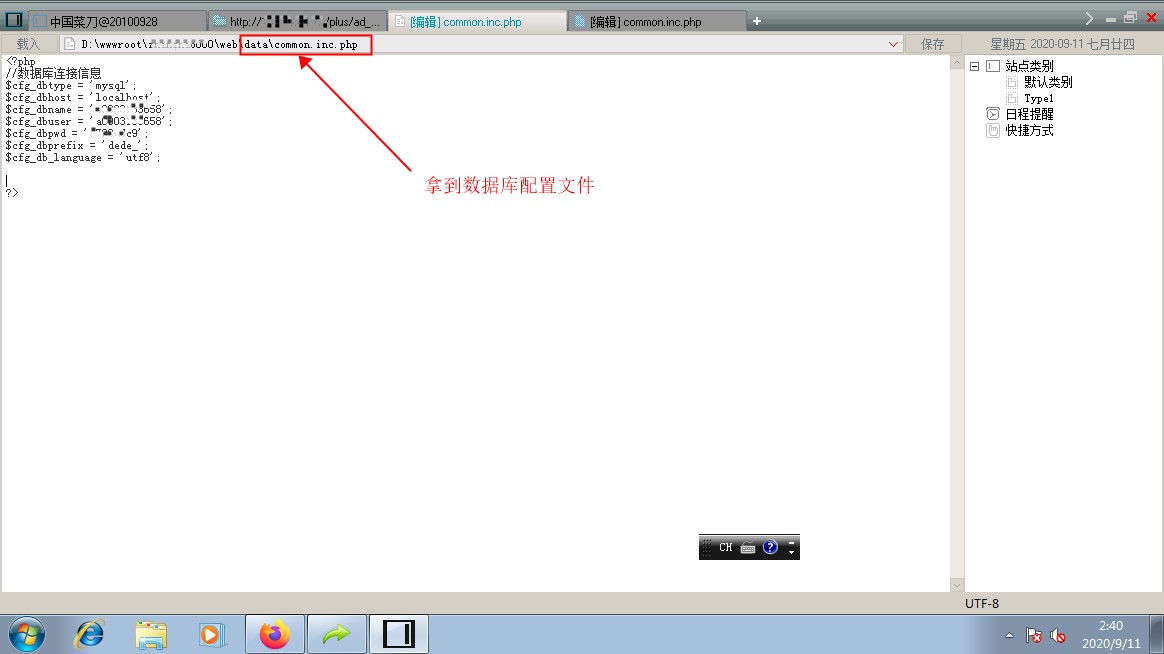Open File Explorer from the taskbar
The image size is (1164, 654).
(x=151, y=635)
